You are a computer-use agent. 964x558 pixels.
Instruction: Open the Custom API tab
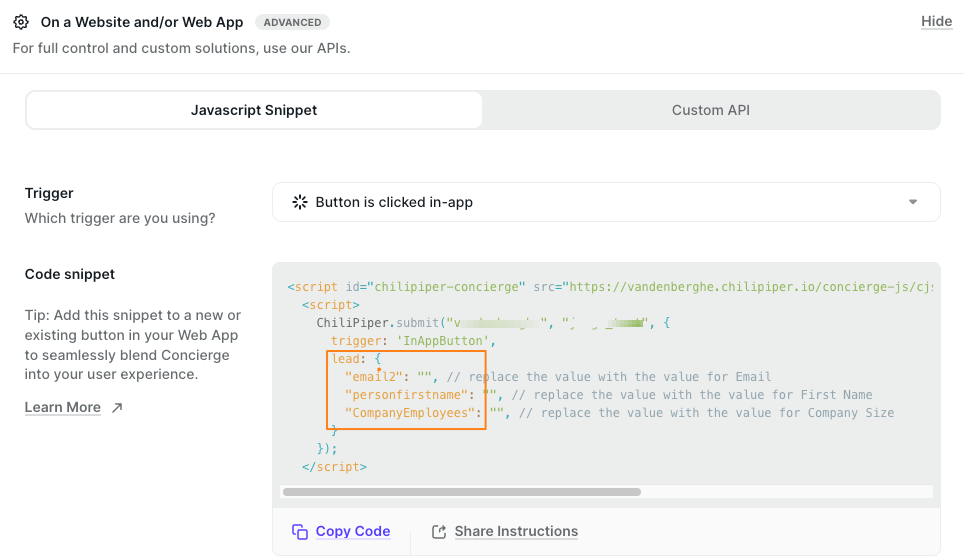710,110
